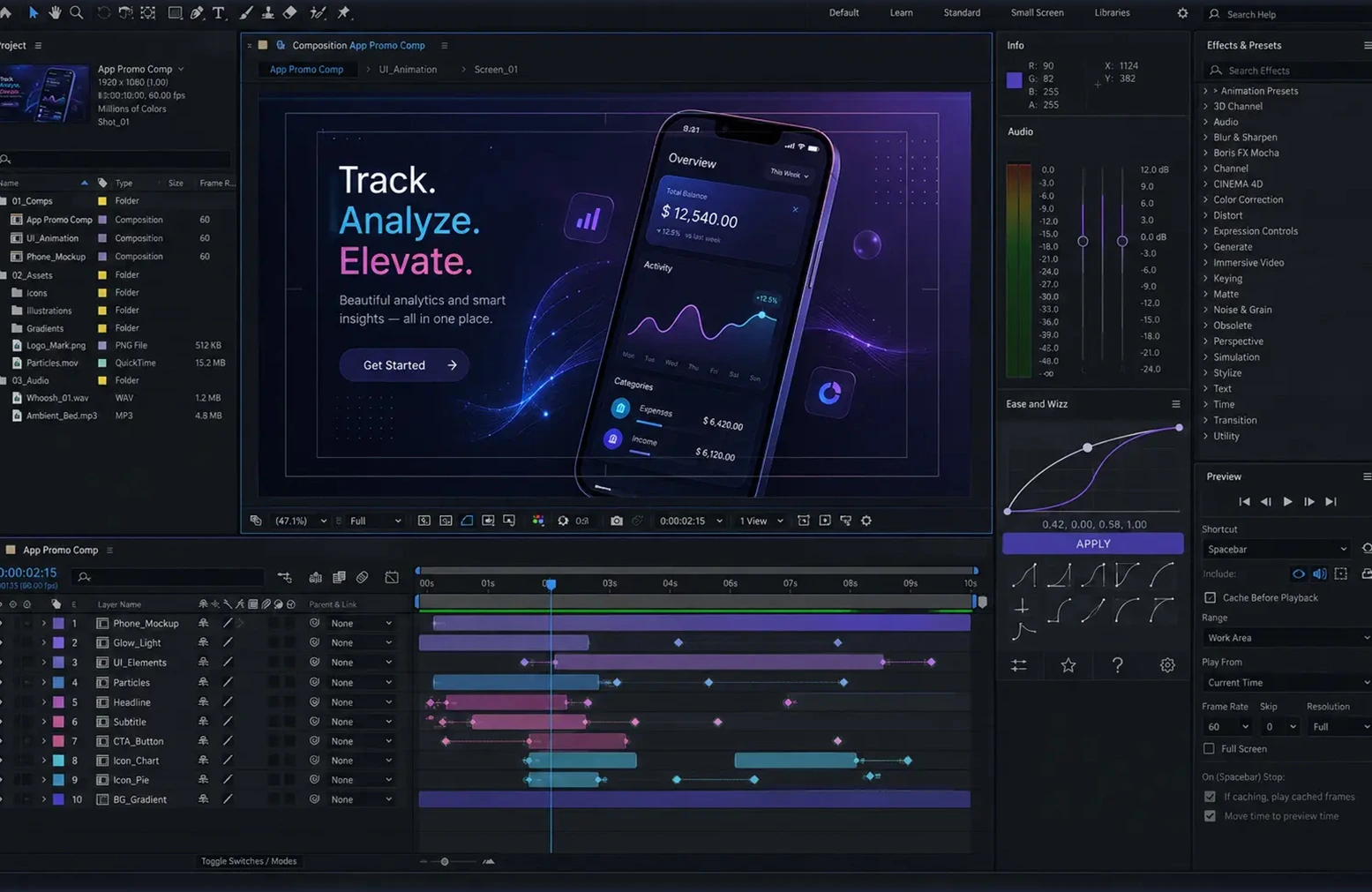Select the project thumbnail preview
This screenshot has height=892, width=1372.
(x=44, y=93)
